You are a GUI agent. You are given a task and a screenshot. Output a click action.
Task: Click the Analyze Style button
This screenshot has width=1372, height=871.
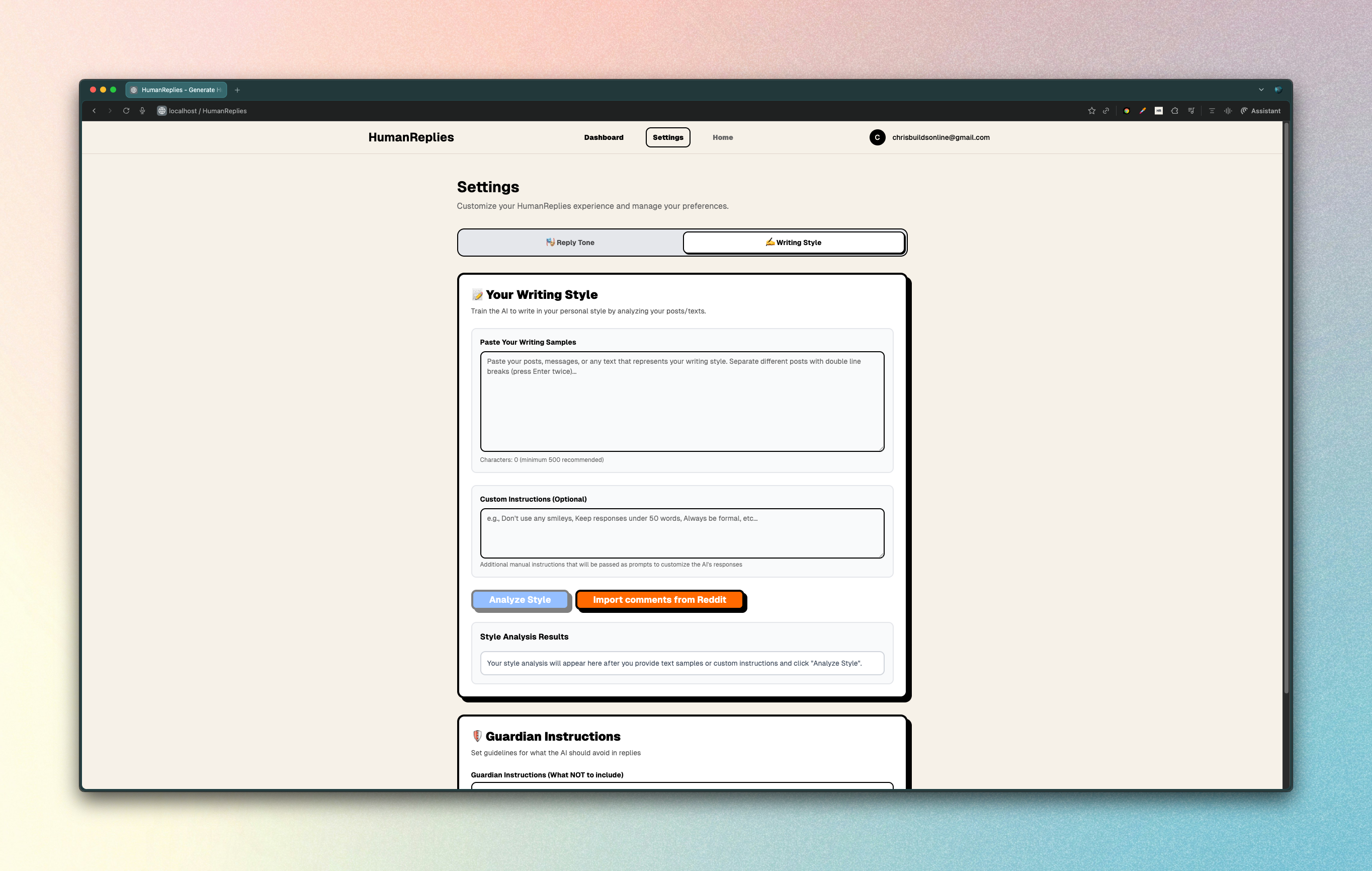[520, 600]
